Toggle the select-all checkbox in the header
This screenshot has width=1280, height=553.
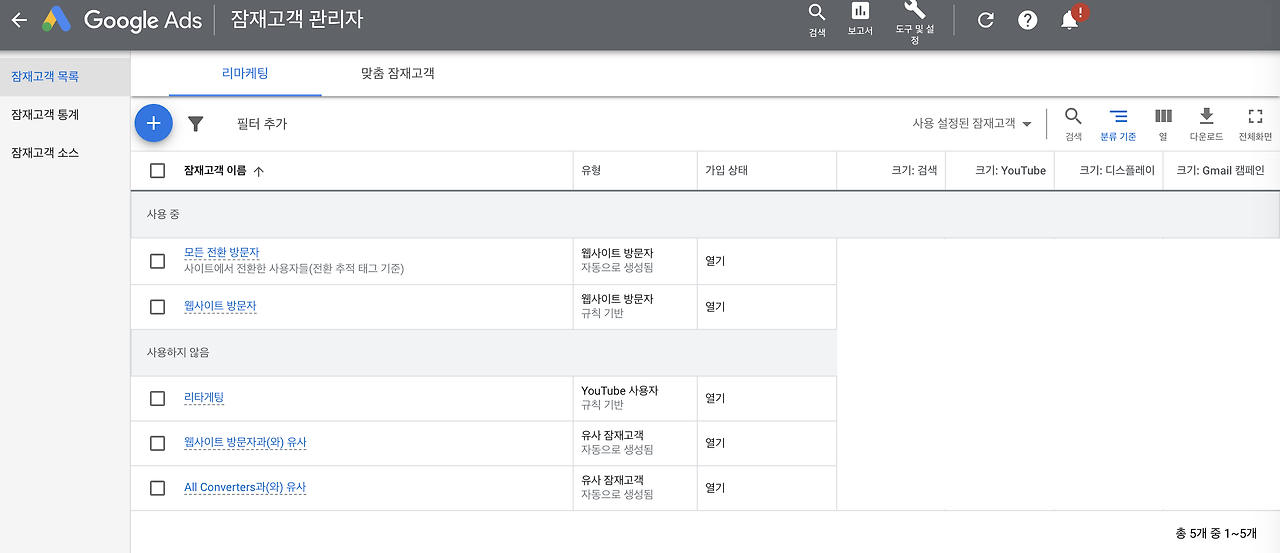pos(157,171)
